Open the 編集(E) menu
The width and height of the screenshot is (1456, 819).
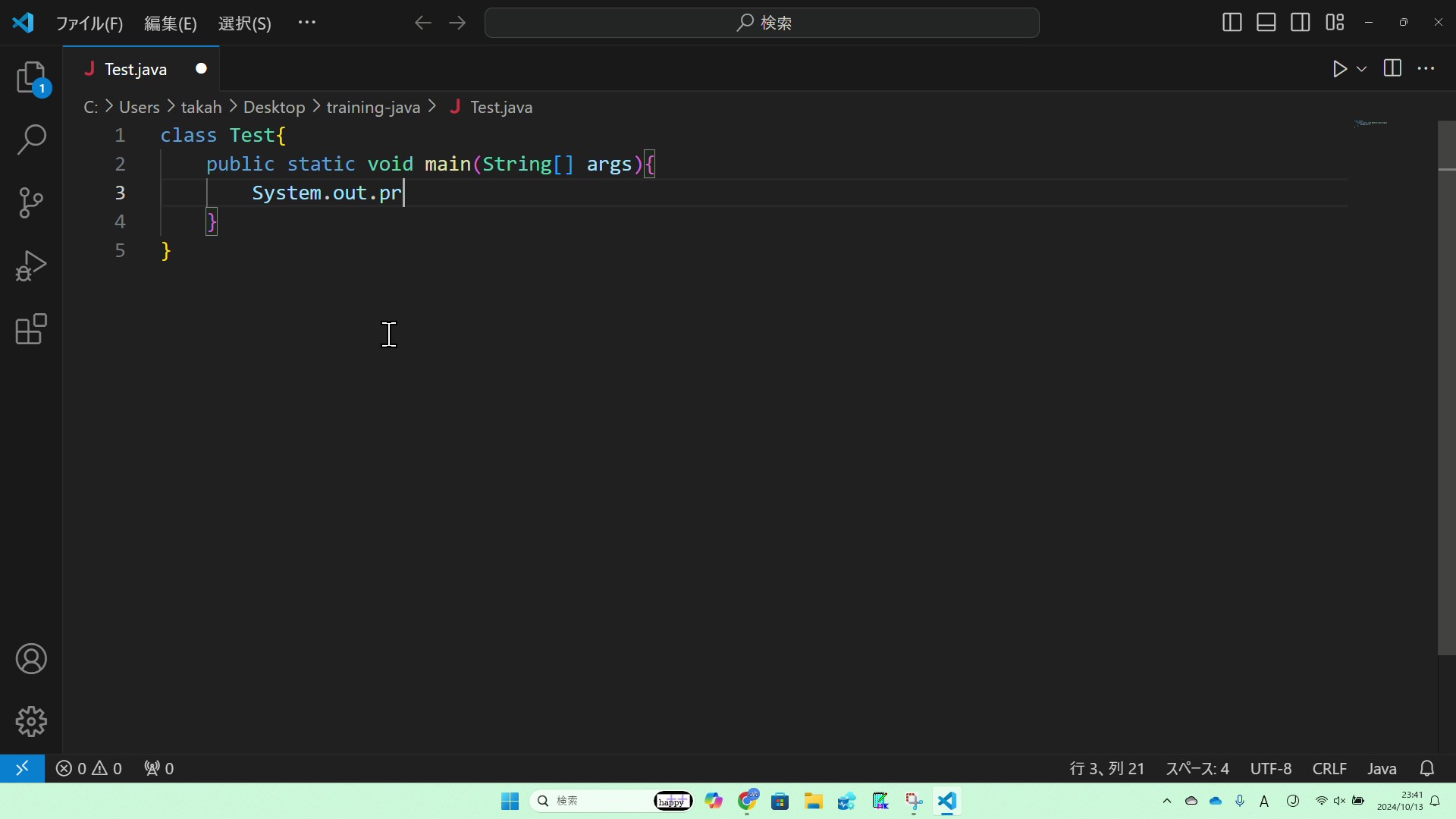[x=171, y=24]
